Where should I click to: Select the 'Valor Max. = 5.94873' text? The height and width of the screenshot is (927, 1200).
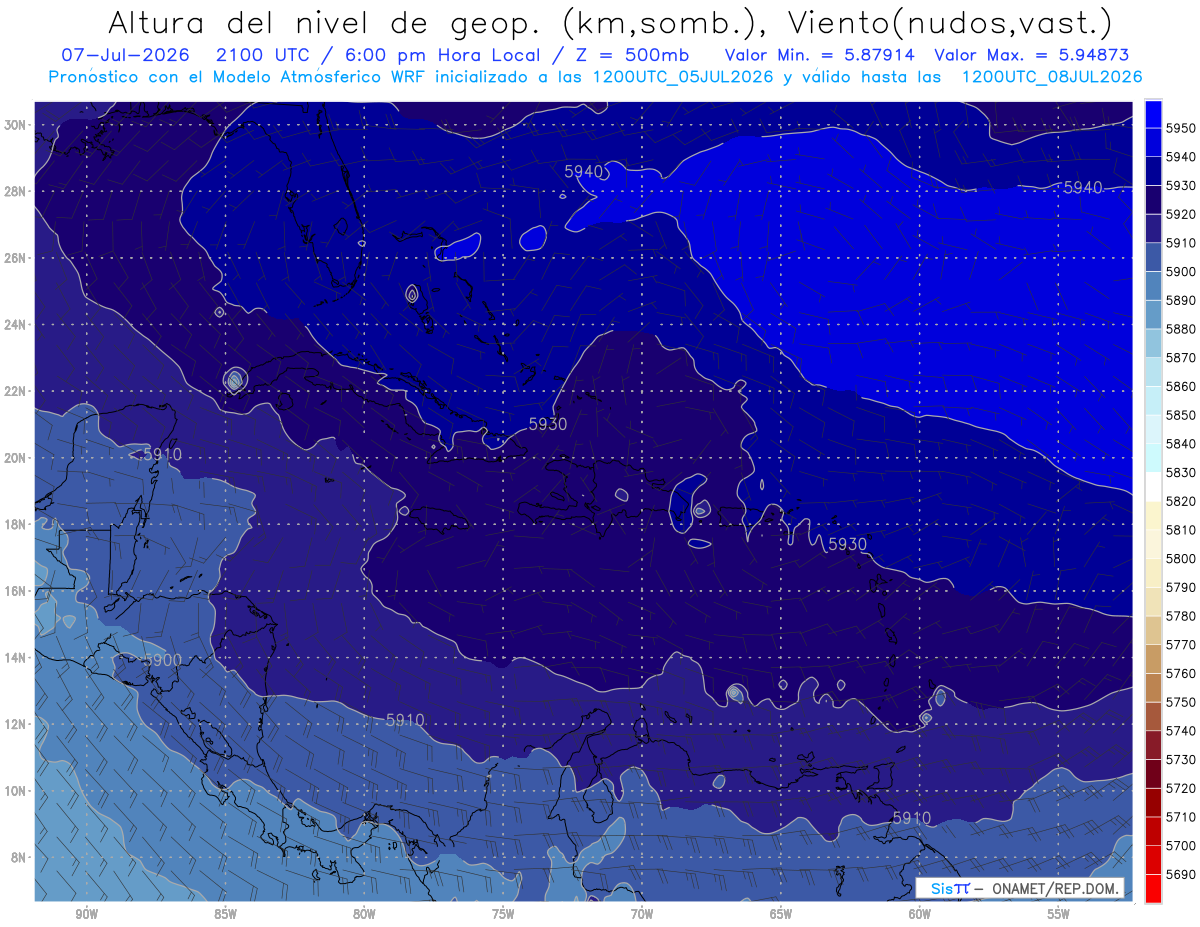click(x=1032, y=54)
